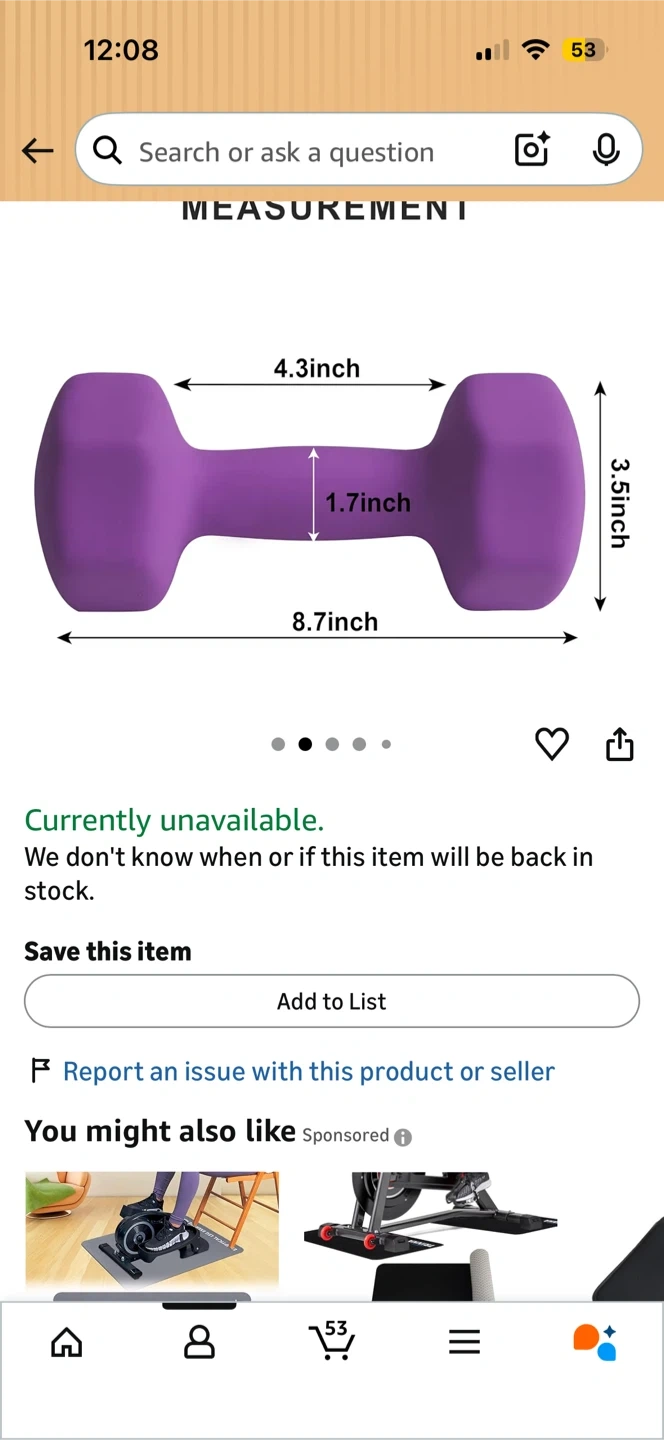
Task: Select the fourth image carousel dot
Action: [x=359, y=744]
